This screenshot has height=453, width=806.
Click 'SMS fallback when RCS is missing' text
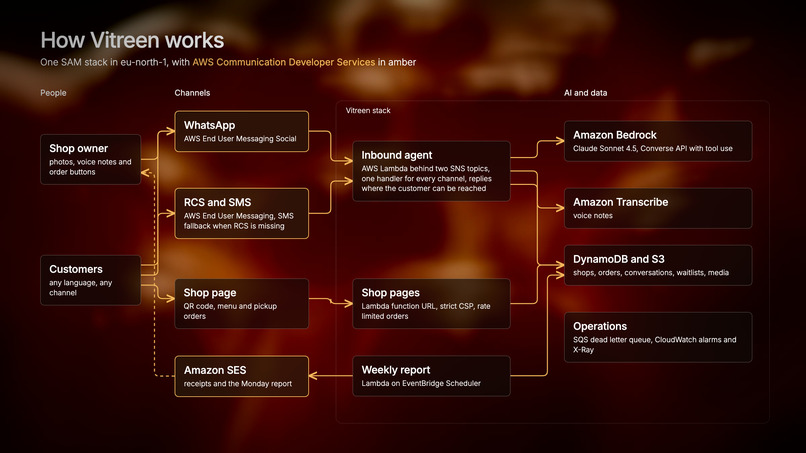point(239,221)
